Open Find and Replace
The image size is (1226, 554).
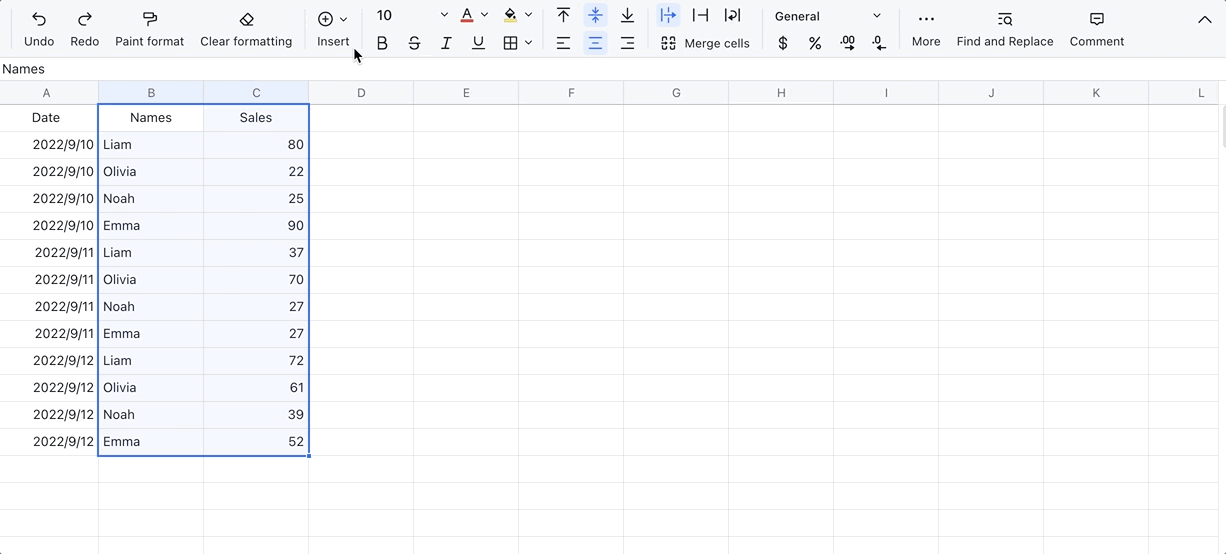coord(1004,28)
